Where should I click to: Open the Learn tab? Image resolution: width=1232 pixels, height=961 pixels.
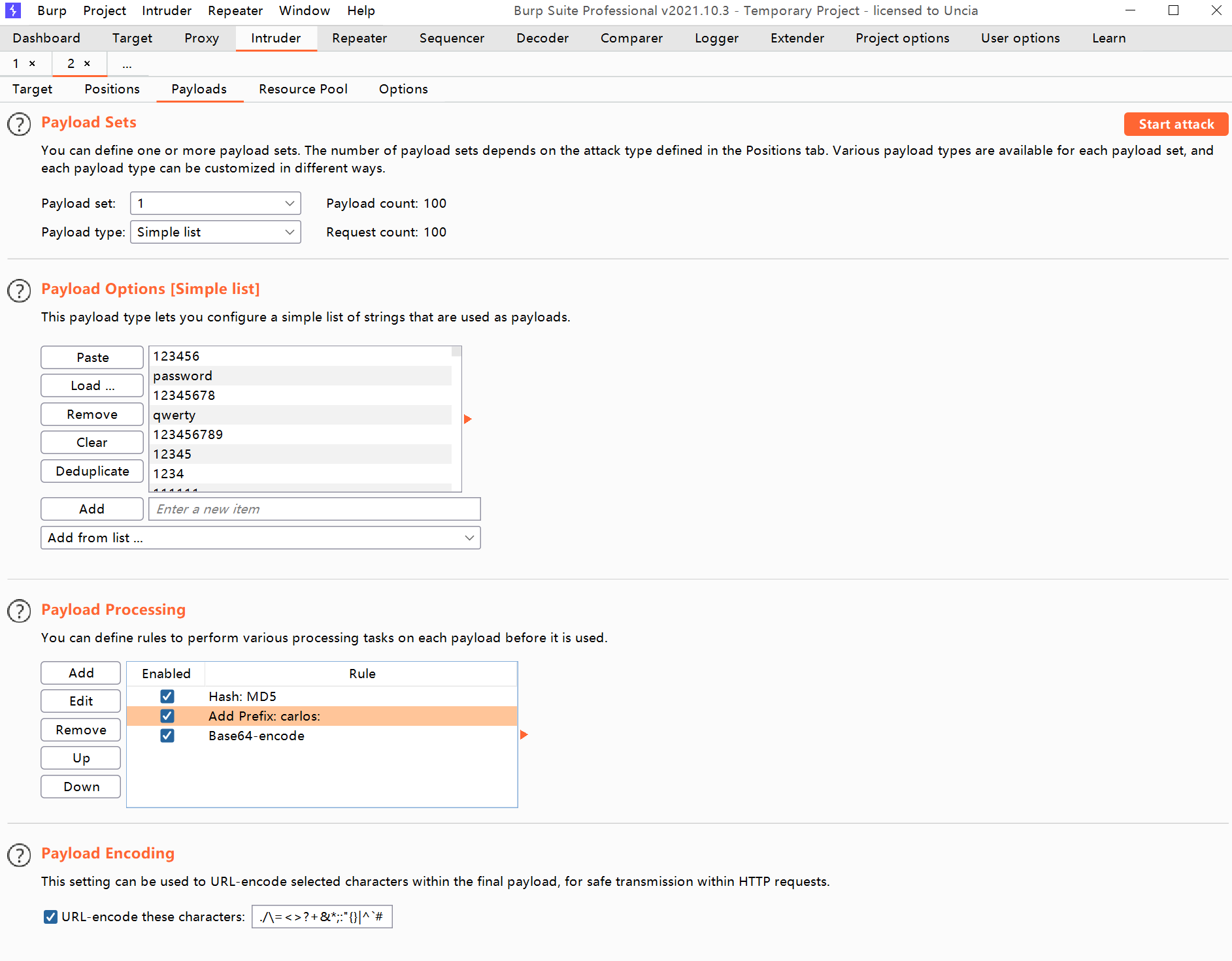click(1108, 38)
